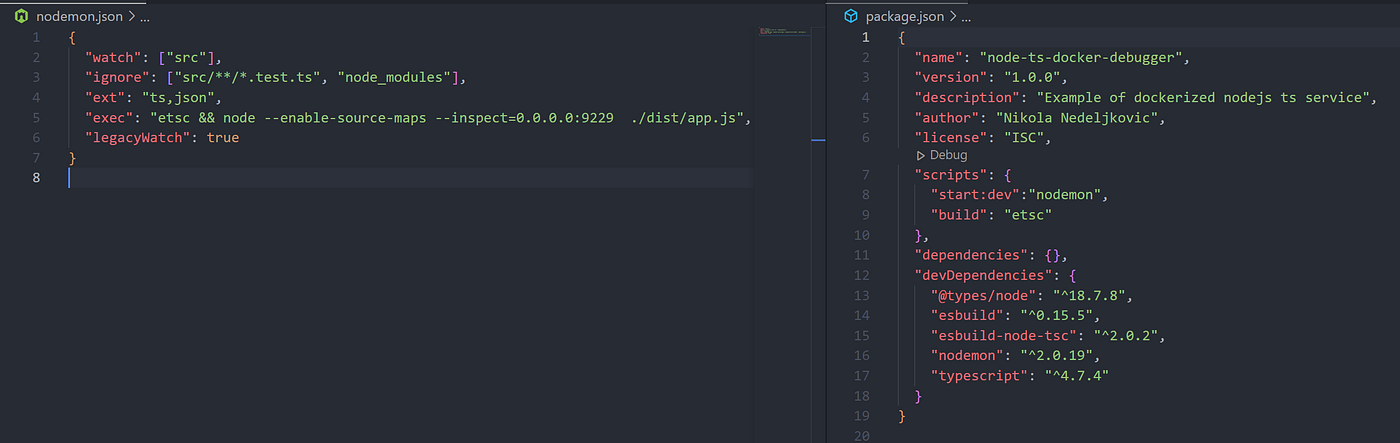Select line number 5 in nodemon.json

point(35,117)
